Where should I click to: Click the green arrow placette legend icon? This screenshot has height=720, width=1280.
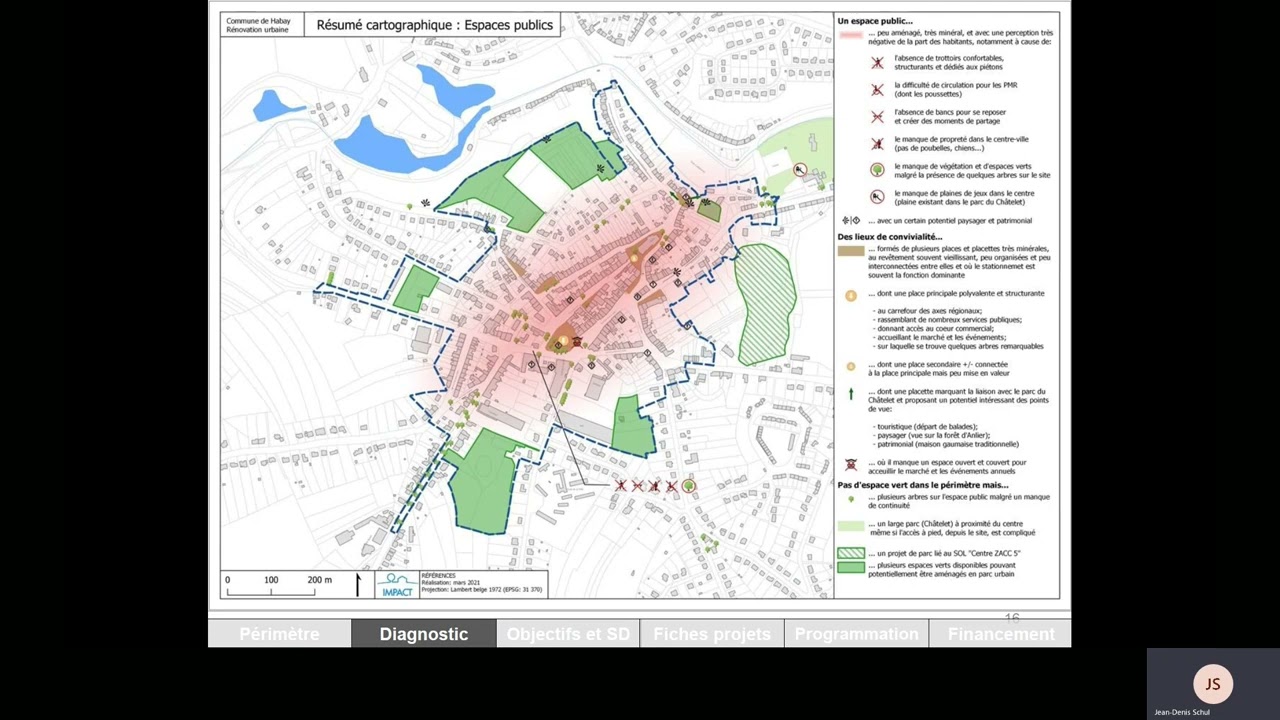point(851,394)
